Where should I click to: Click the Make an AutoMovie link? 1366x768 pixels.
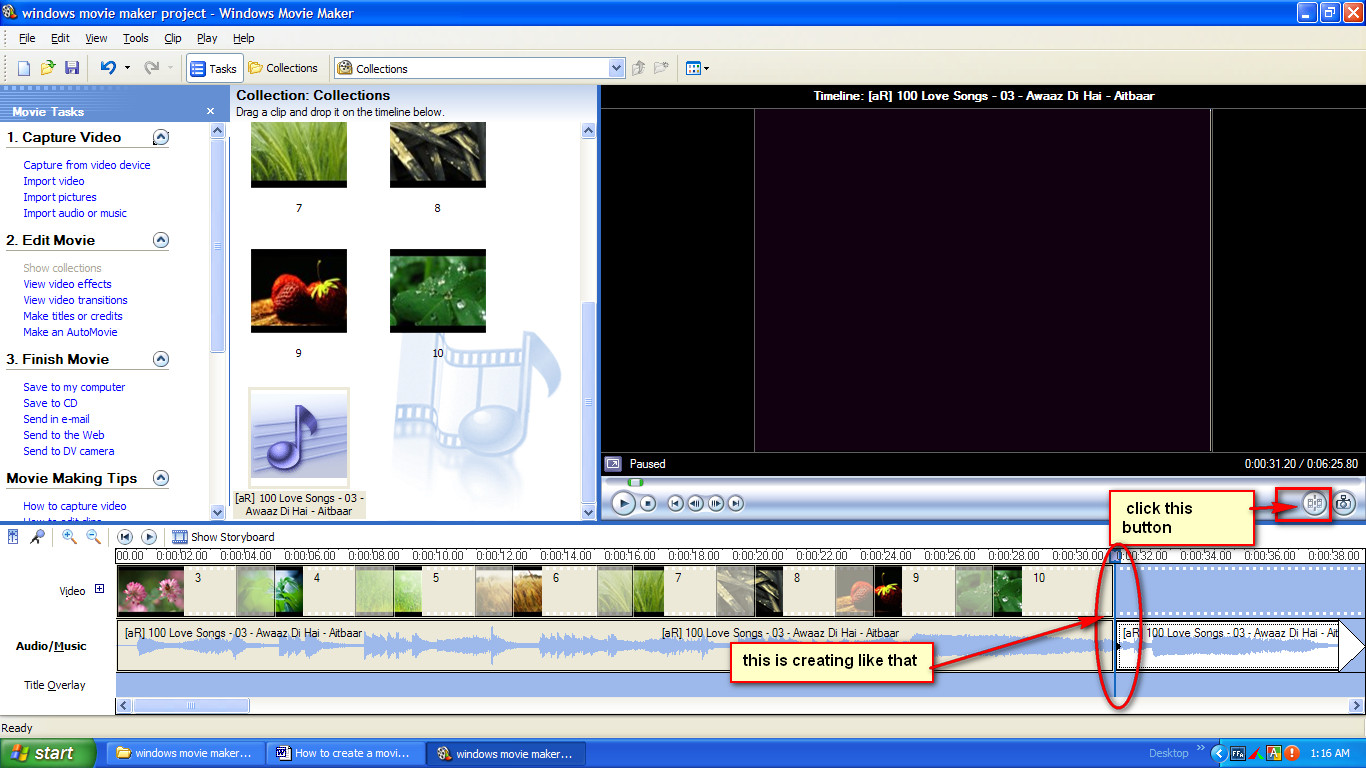(70, 332)
